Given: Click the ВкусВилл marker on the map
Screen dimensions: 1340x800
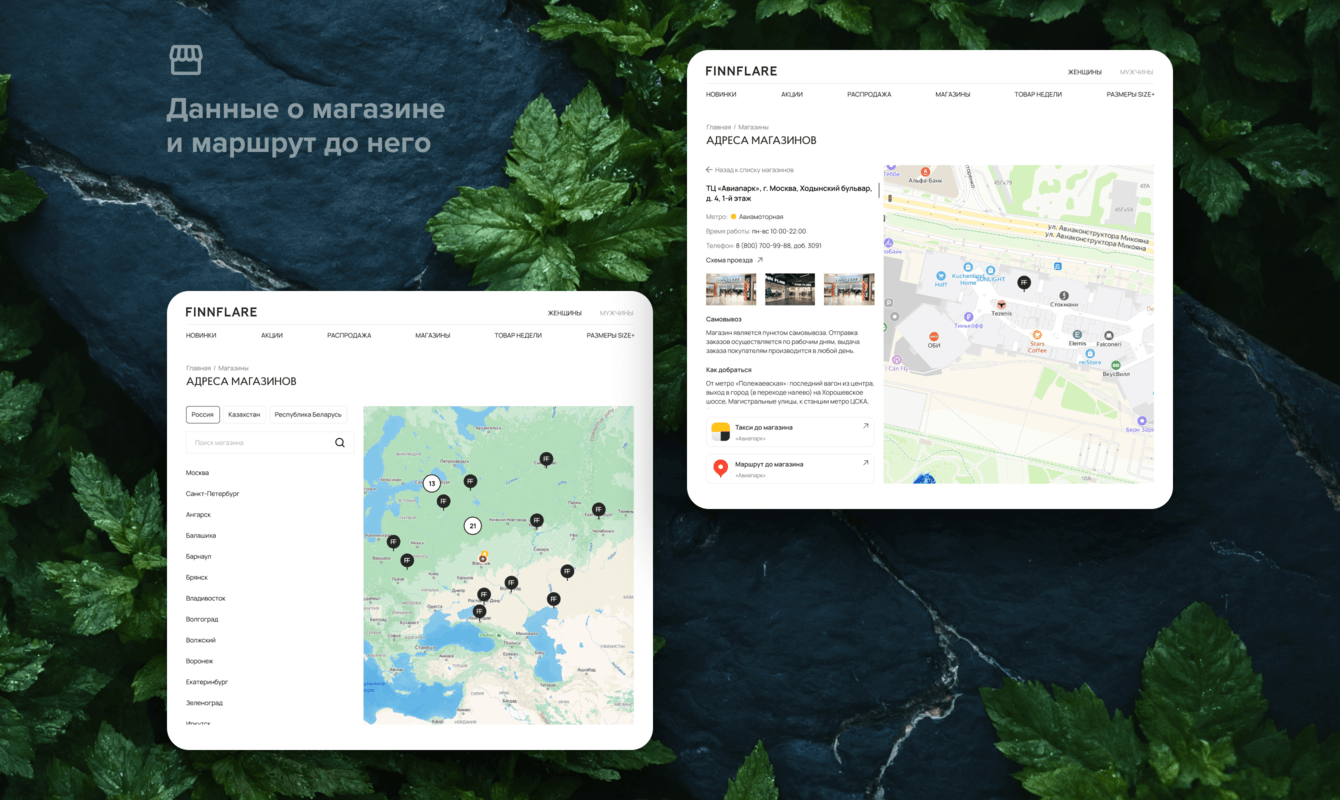Looking at the screenshot, I should [1115, 365].
